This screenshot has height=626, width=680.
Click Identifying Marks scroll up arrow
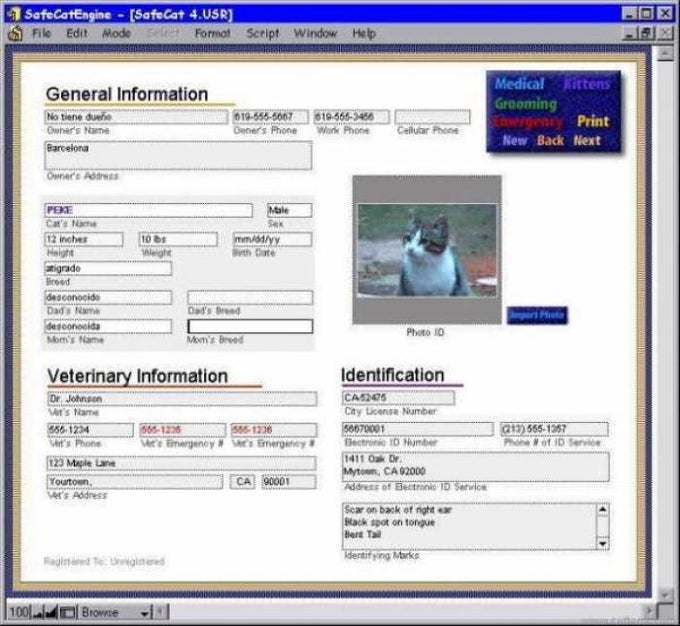(x=603, y=509)
